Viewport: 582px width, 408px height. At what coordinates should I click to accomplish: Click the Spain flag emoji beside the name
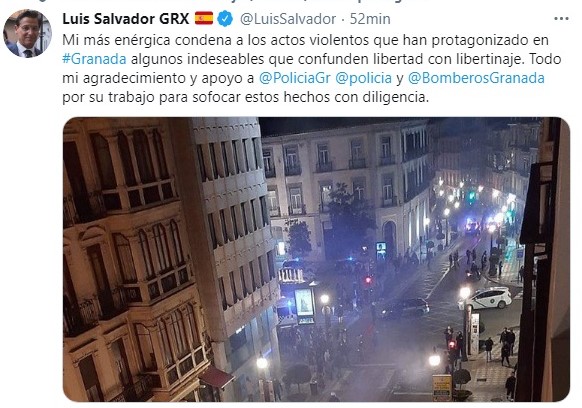204,18
